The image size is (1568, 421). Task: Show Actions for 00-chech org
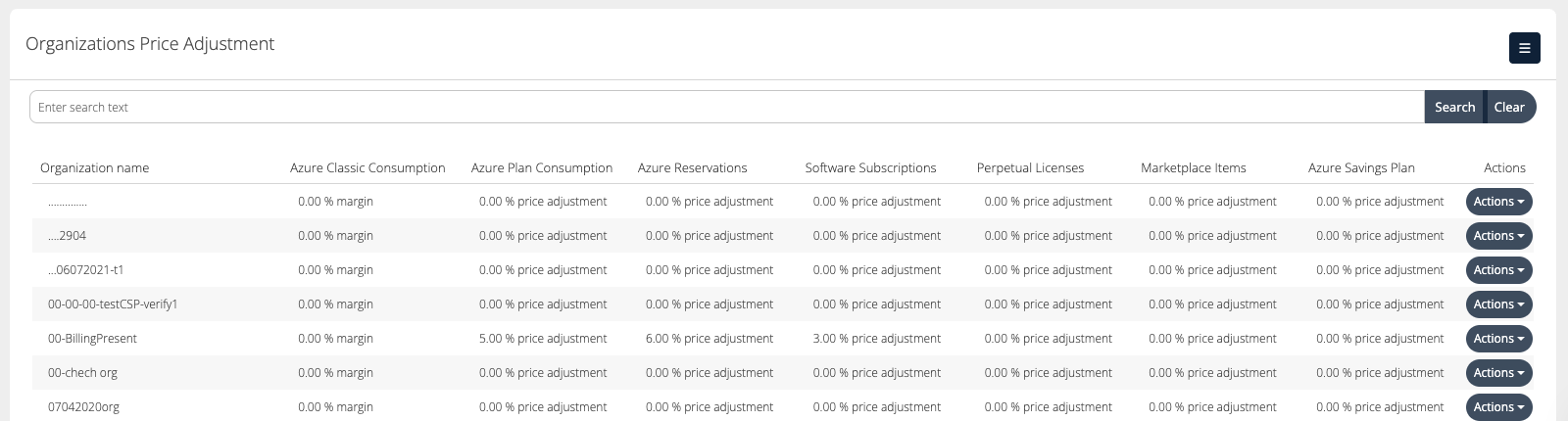point(1498,373)
